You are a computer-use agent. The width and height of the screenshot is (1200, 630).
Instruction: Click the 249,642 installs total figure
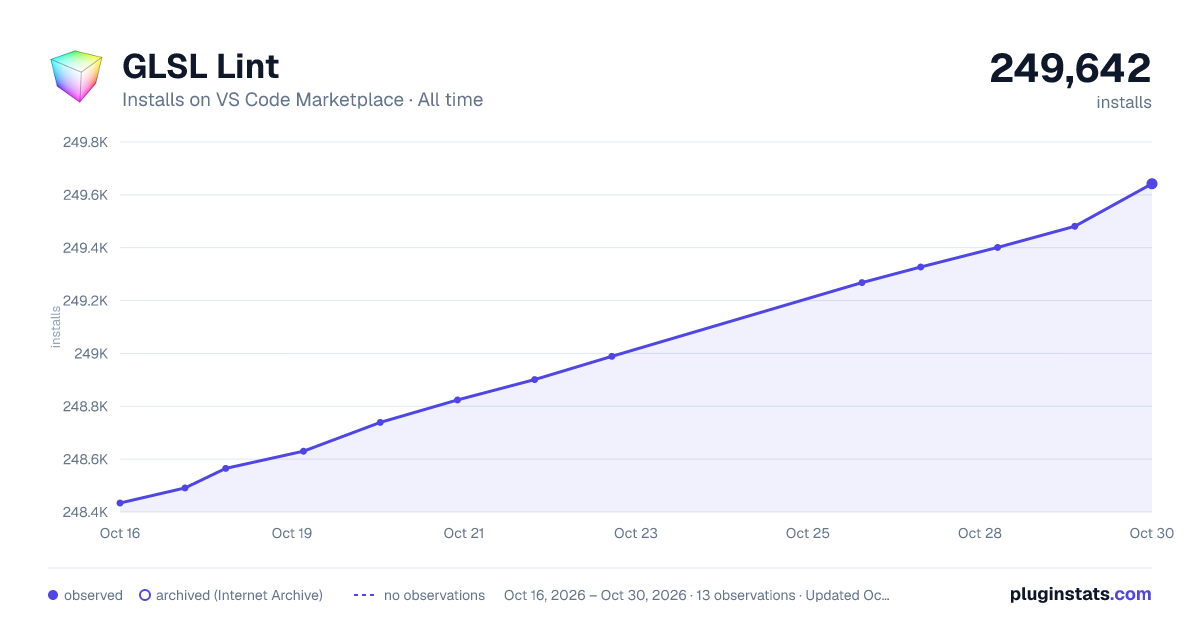click(x=1070, y=69)
